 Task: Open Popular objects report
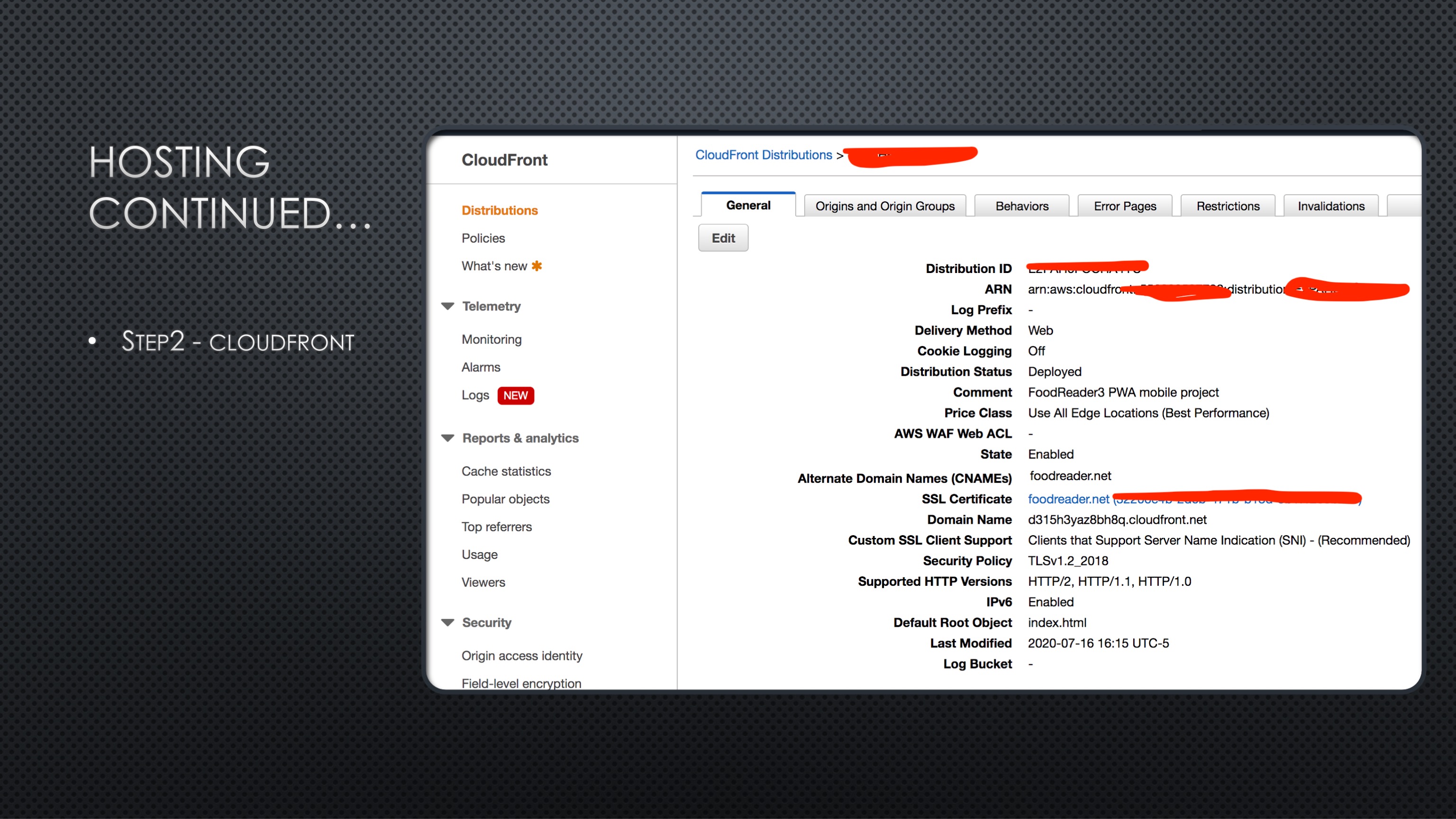[x=505, y=499]
